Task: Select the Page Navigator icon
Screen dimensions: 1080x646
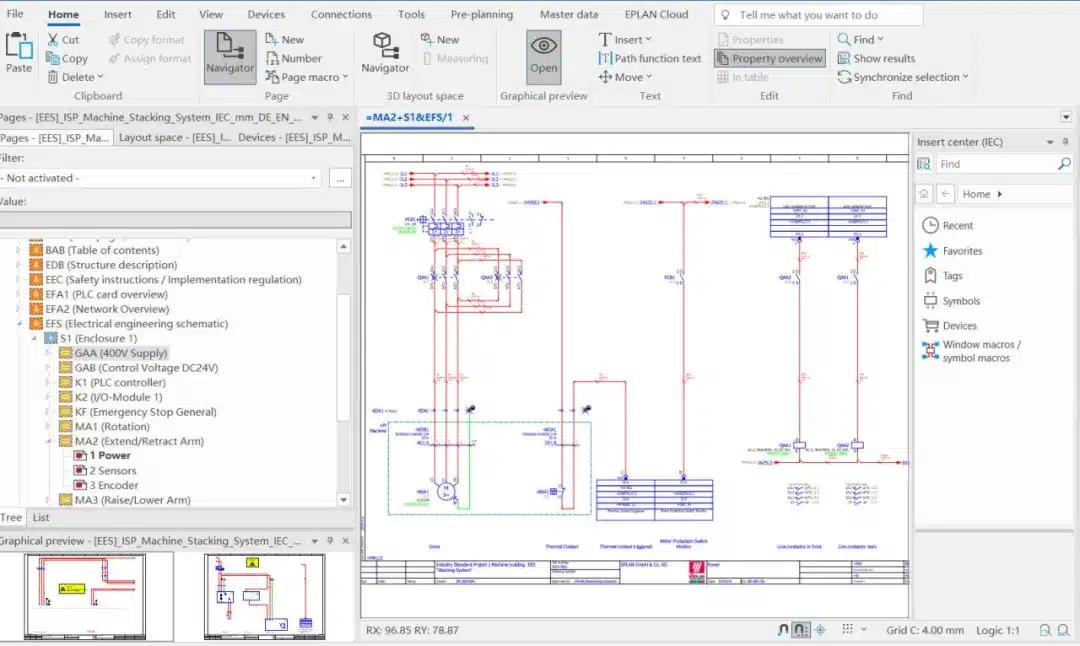Action: [x=229, y=57]
